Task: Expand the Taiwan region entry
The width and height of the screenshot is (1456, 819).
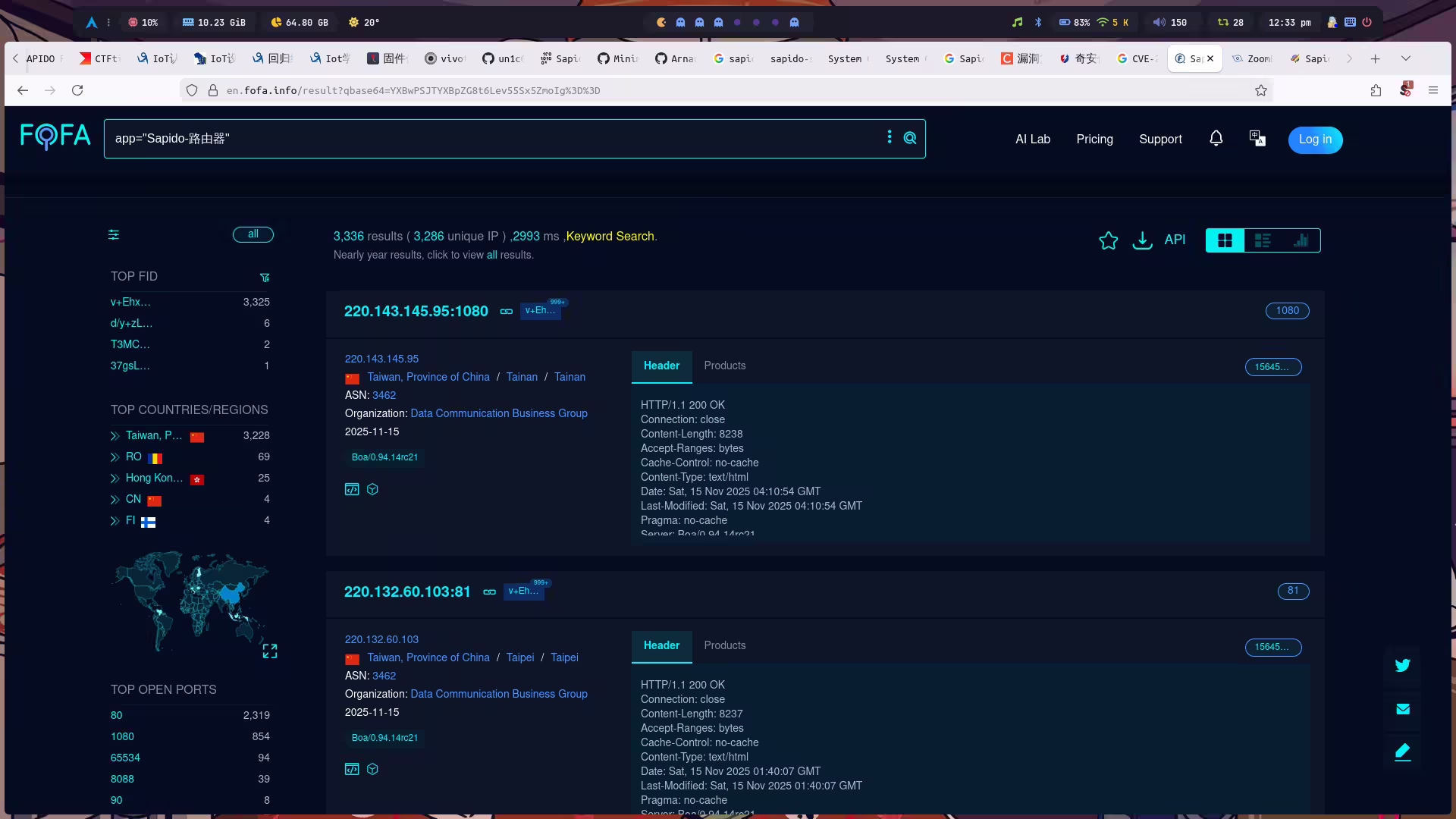Action: [115, 436]
